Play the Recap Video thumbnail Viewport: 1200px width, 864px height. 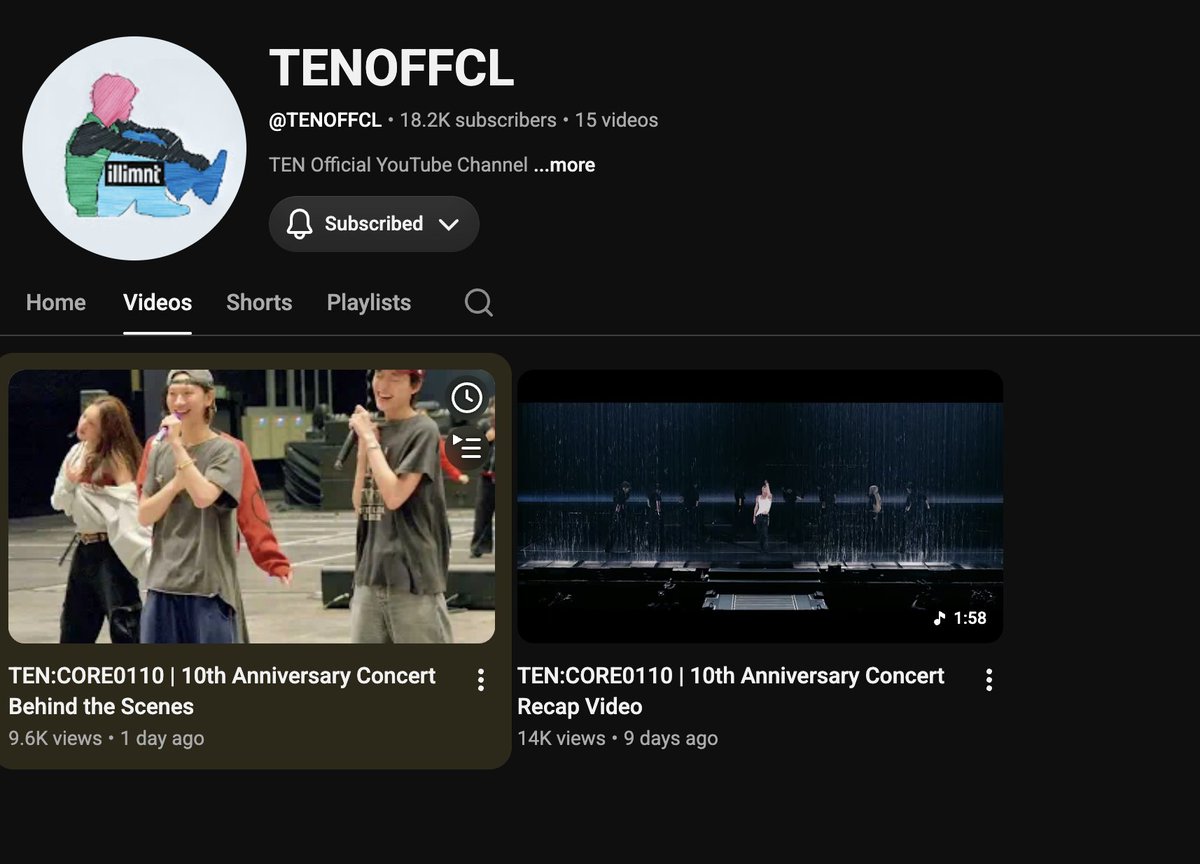(x=760, y=506)
